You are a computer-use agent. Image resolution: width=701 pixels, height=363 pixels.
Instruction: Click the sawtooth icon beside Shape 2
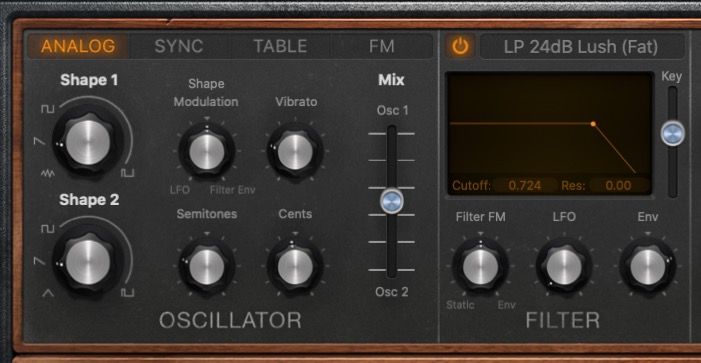click(x=40, y=261)
